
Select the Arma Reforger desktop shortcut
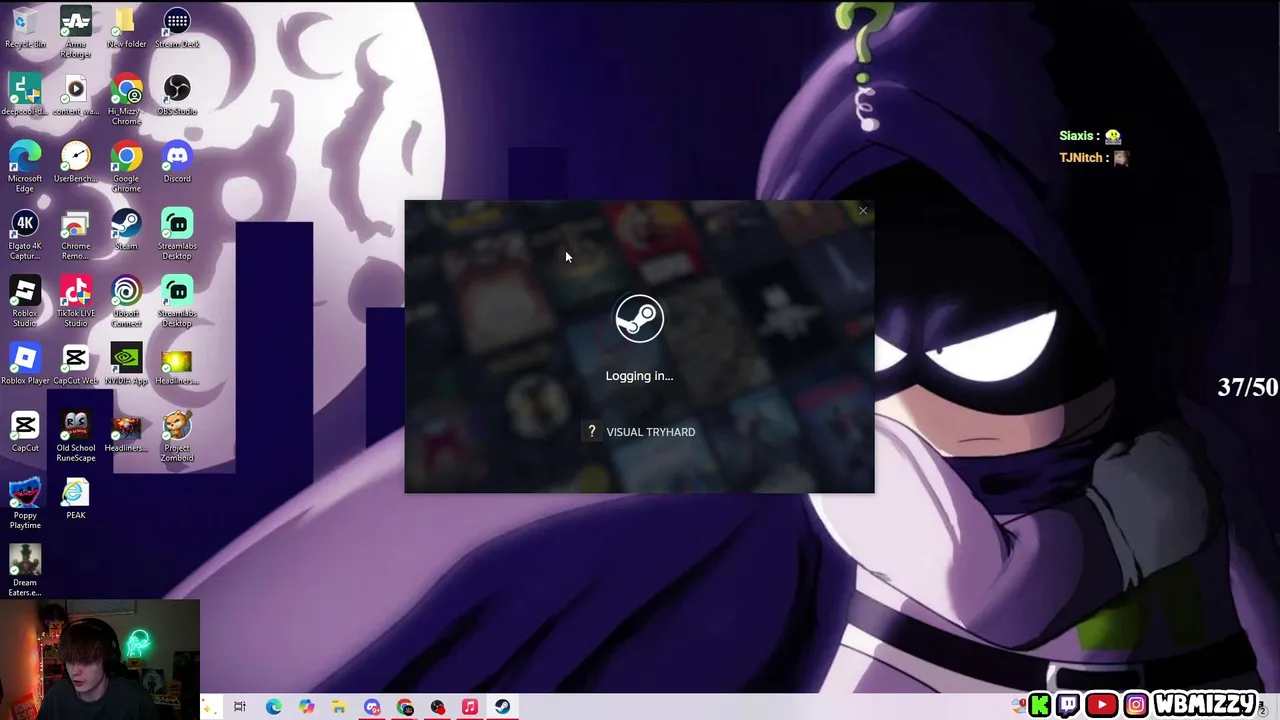76,32
